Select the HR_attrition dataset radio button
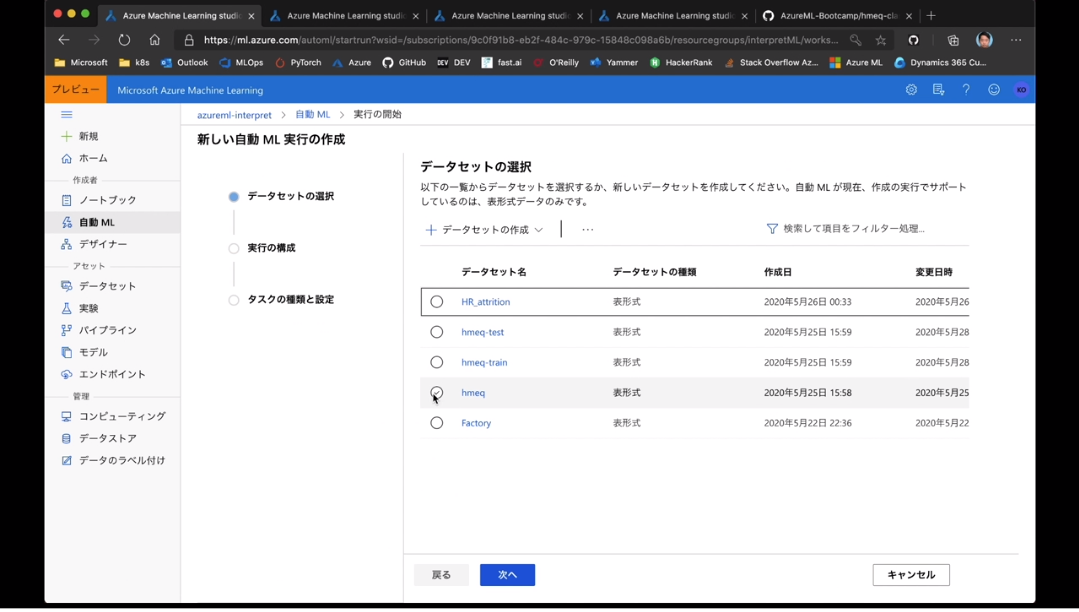Screen dimensions: 1079x612 click(436, 302)
